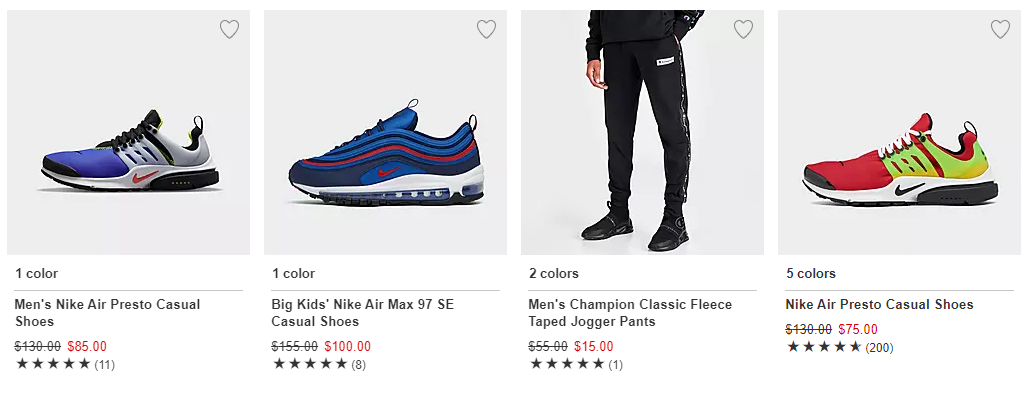Select the $15.00 sale price
The height and width of the screenshot is (398, 1029).
coord(594,346)
